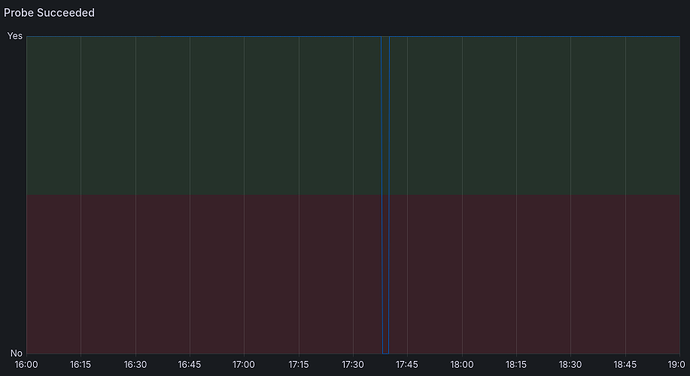Viewport: 690px width, 376px height.
Task: Click the red failure region at 18:15 gridline
Action: click(x=516, y=274)
